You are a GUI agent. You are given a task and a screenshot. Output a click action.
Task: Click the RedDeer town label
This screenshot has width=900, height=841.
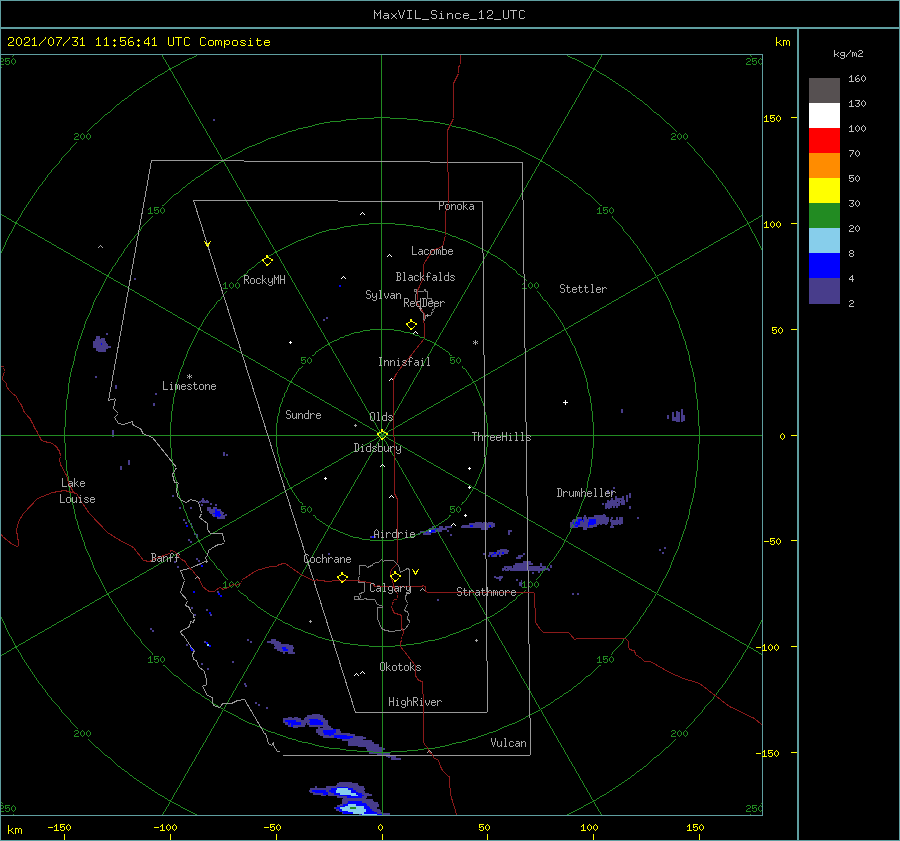[424, 303]
